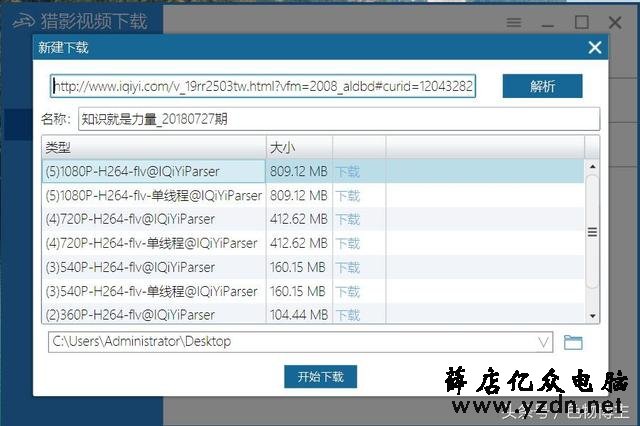Click the 104.44 MB size cell
This screenshot has height=426, width=640.
299,315
